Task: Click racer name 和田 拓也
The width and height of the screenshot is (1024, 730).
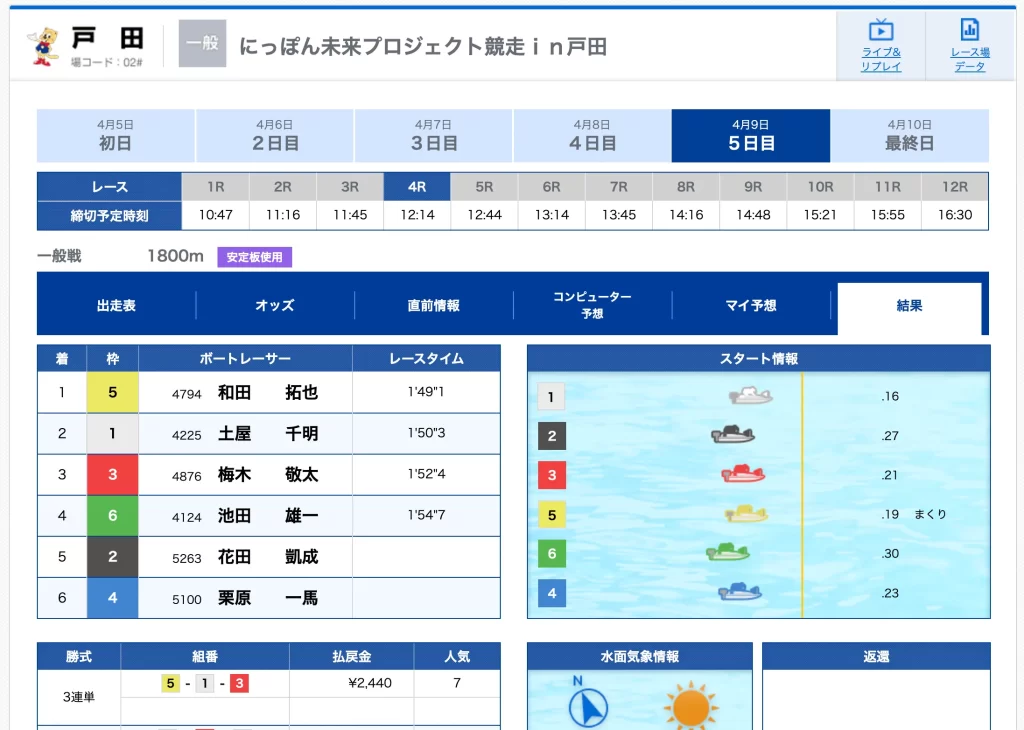Action: 267,393
